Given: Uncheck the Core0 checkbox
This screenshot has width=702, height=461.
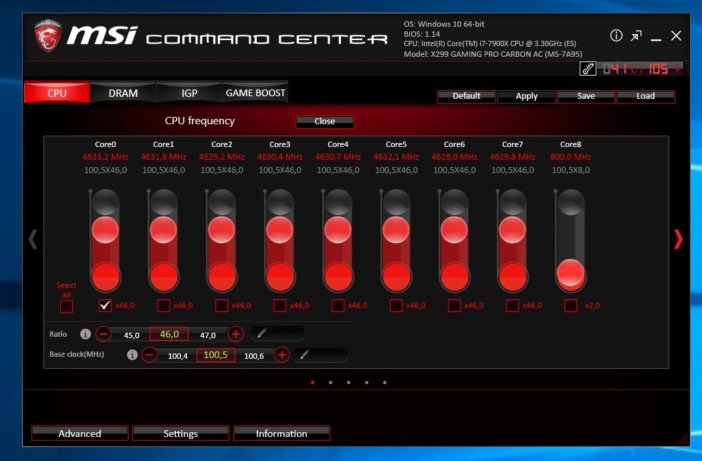Looking at the screenshot, I should [105, 306].
